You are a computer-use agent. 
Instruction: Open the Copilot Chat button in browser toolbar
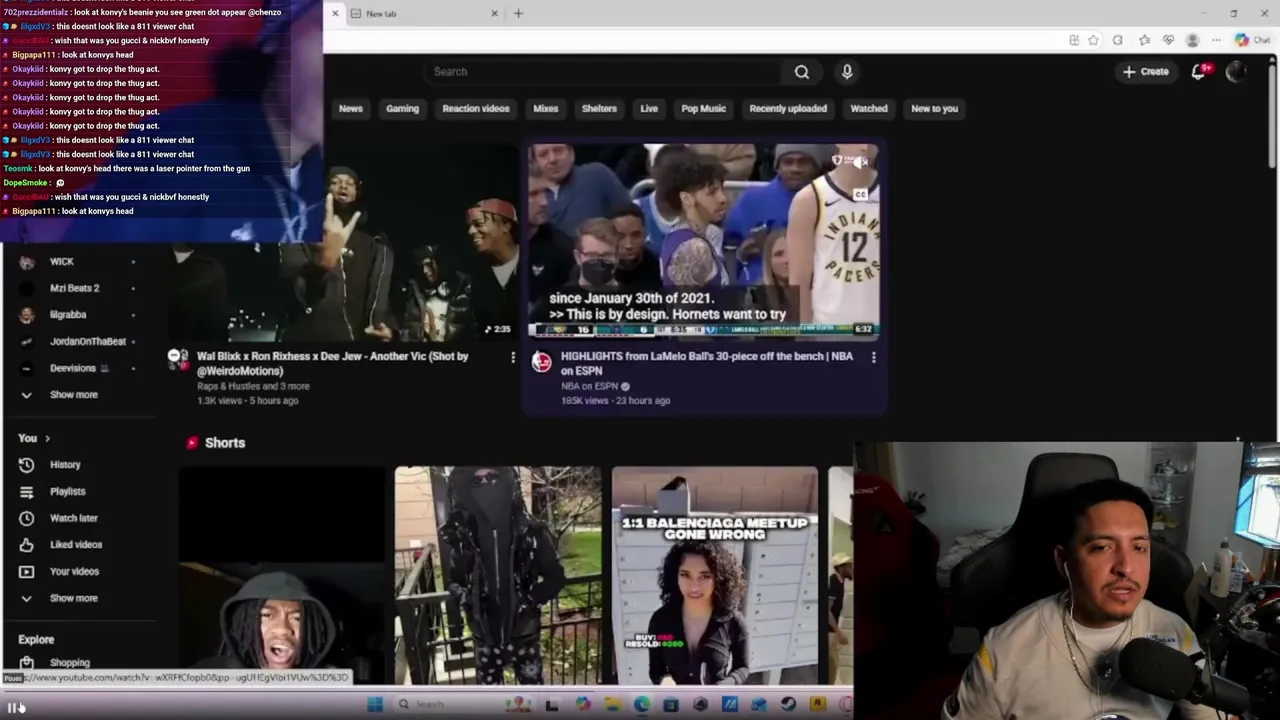[x=1252, y=40]
